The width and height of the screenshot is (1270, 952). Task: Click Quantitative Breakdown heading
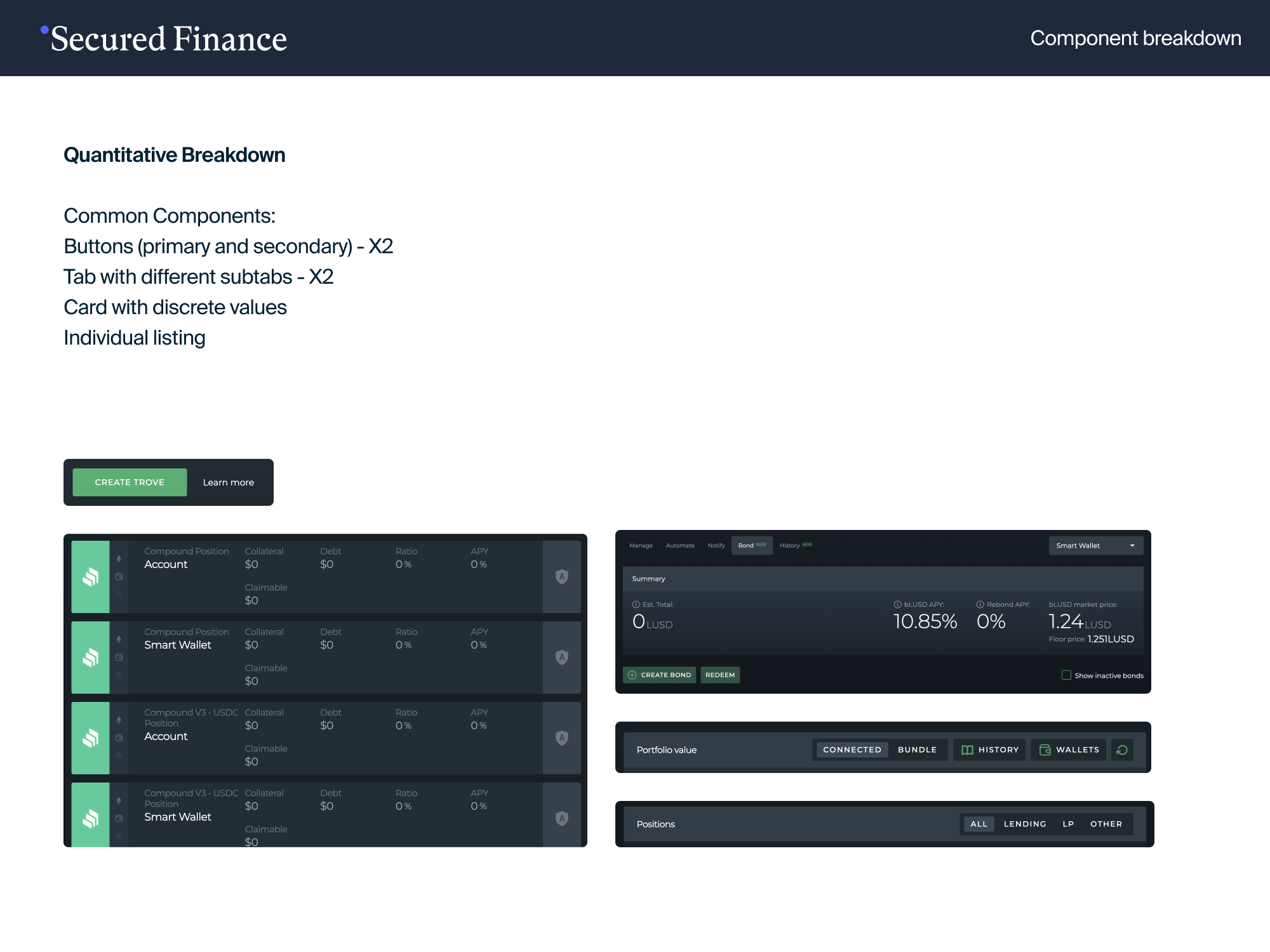(175, 155)
